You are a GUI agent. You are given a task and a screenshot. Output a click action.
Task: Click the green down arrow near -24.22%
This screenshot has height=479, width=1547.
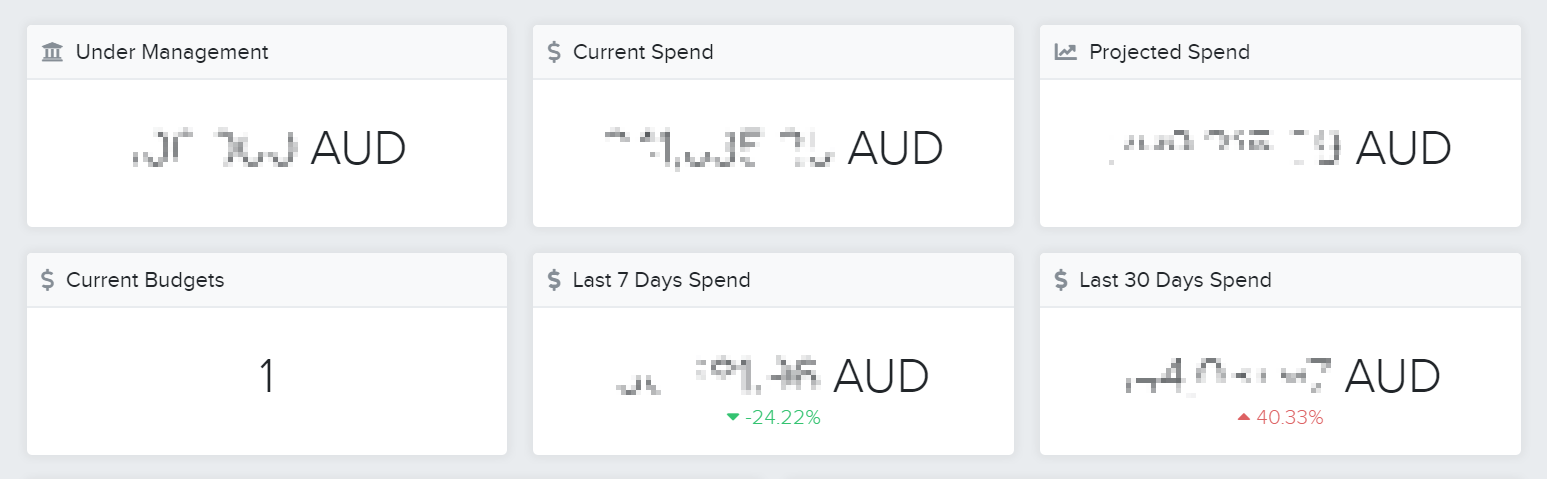pos(733,417)
